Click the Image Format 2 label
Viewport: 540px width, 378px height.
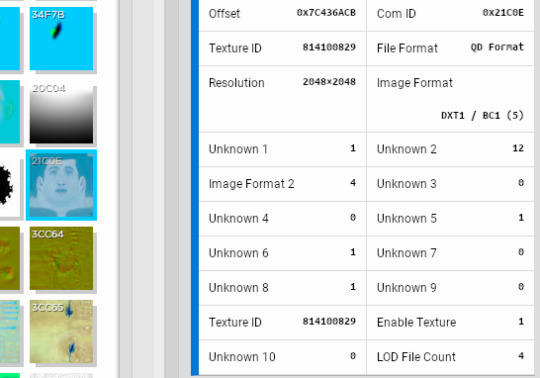[x=251, y=184]
